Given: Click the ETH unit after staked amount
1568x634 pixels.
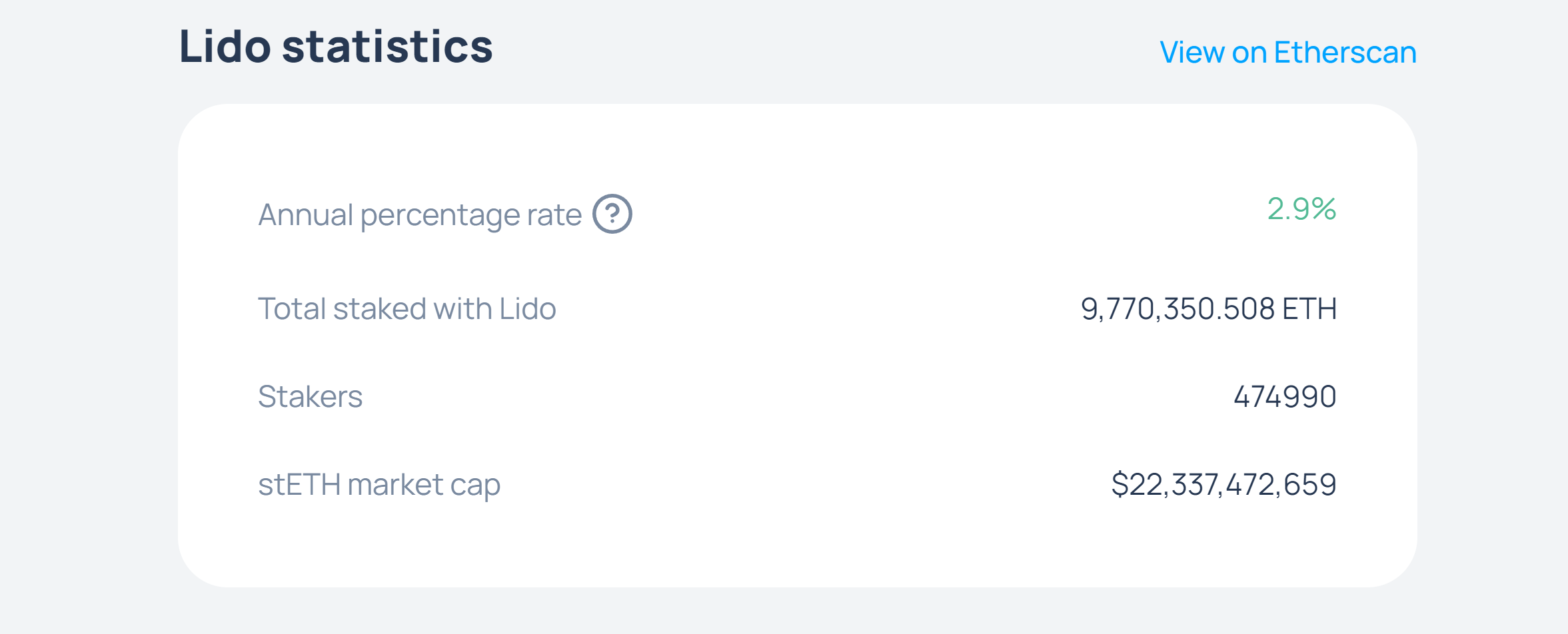Looking at the screenshot, I should (x=1309, y=308).
